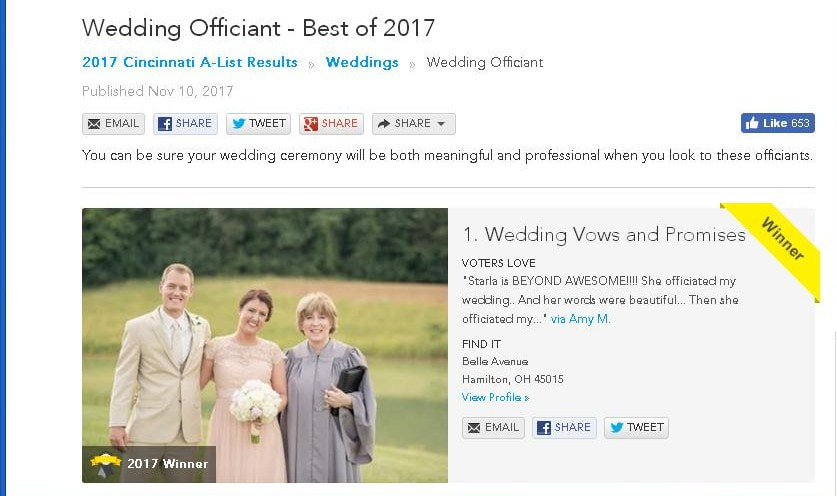Open the Weddings breadcrumb link
837x496 pixels.
click(x=362, y=62)
